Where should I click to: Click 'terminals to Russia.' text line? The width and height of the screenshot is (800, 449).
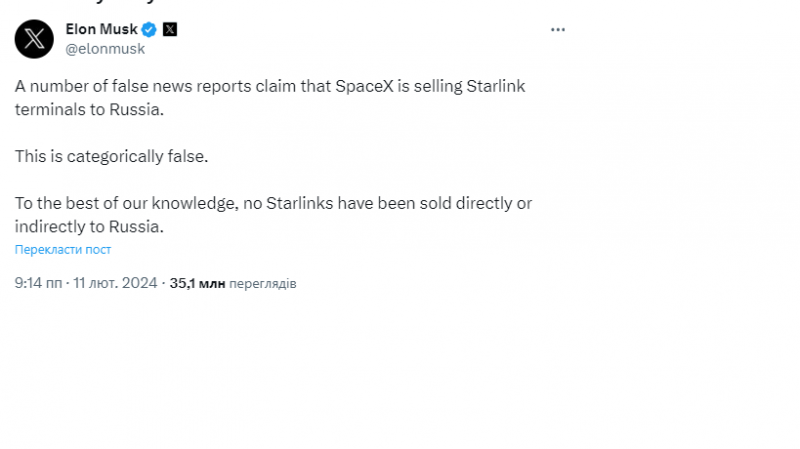click(88, 109)
